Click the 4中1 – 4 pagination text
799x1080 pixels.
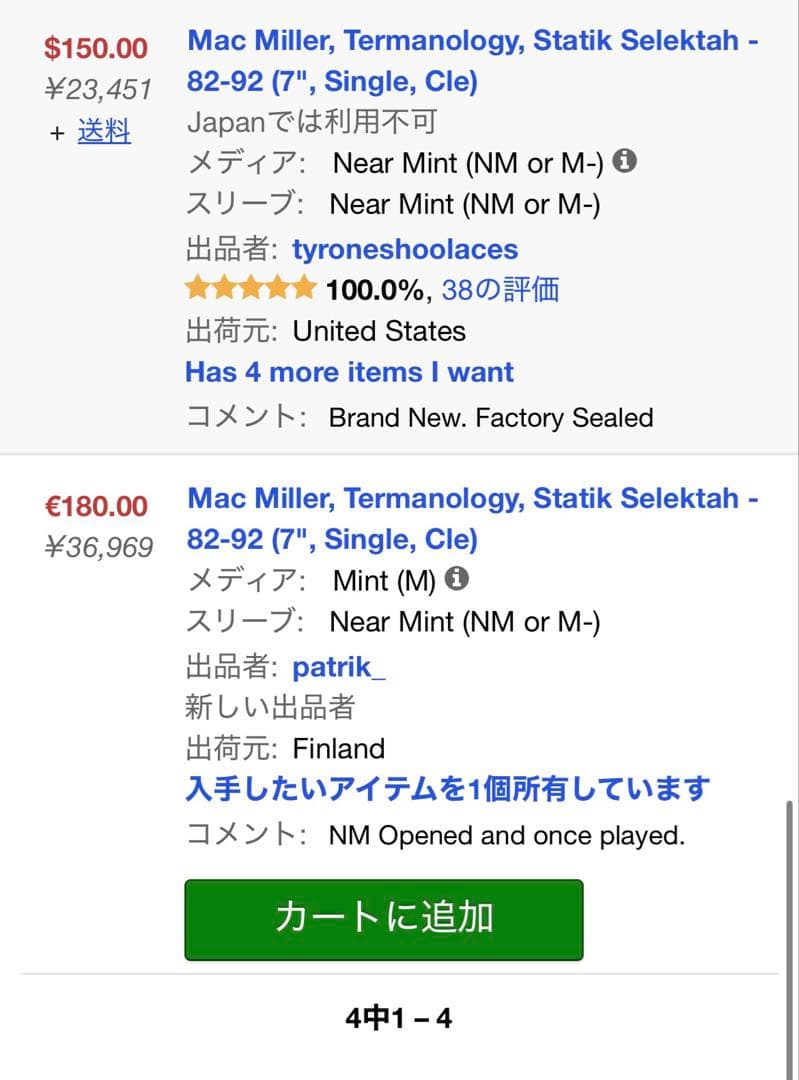click(x=399, y=1015)
